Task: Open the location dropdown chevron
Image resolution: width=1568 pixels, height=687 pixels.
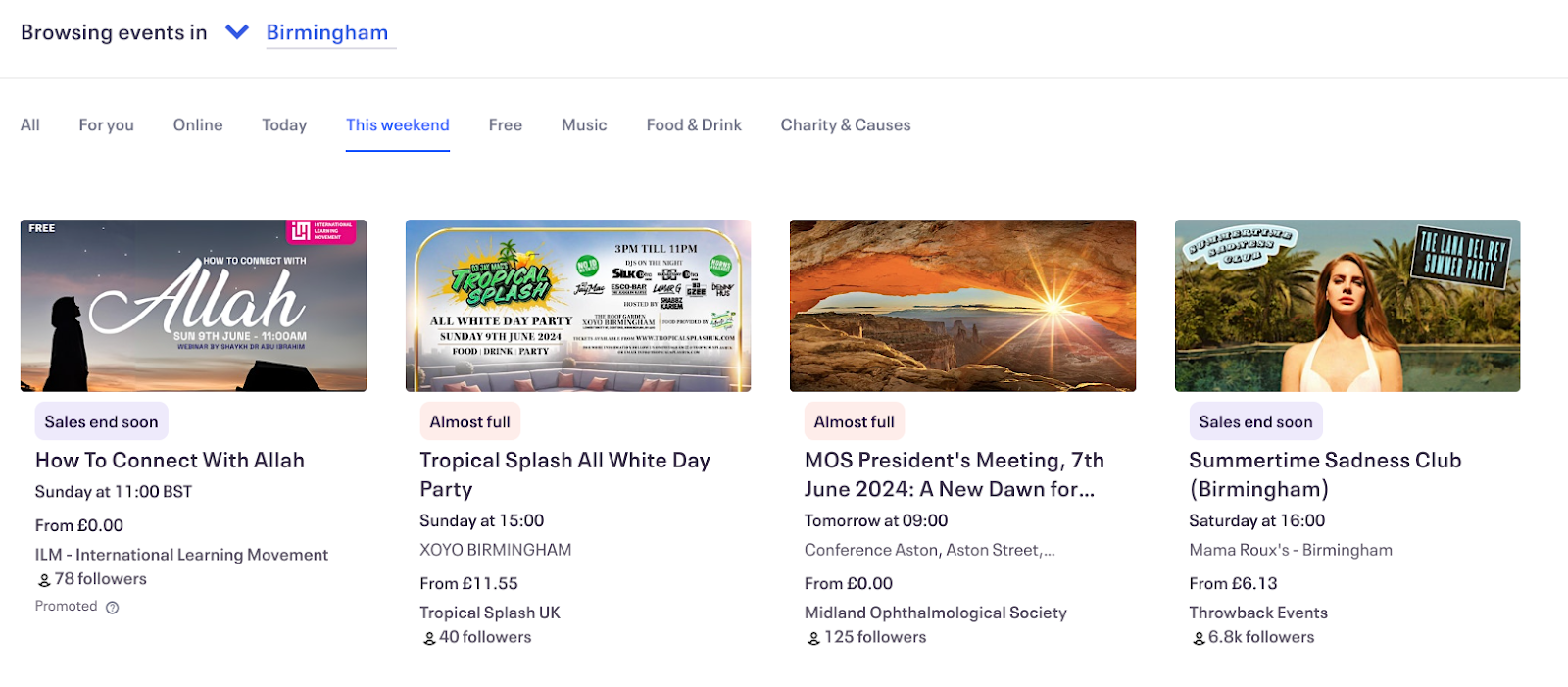Action: click(237, 32)
